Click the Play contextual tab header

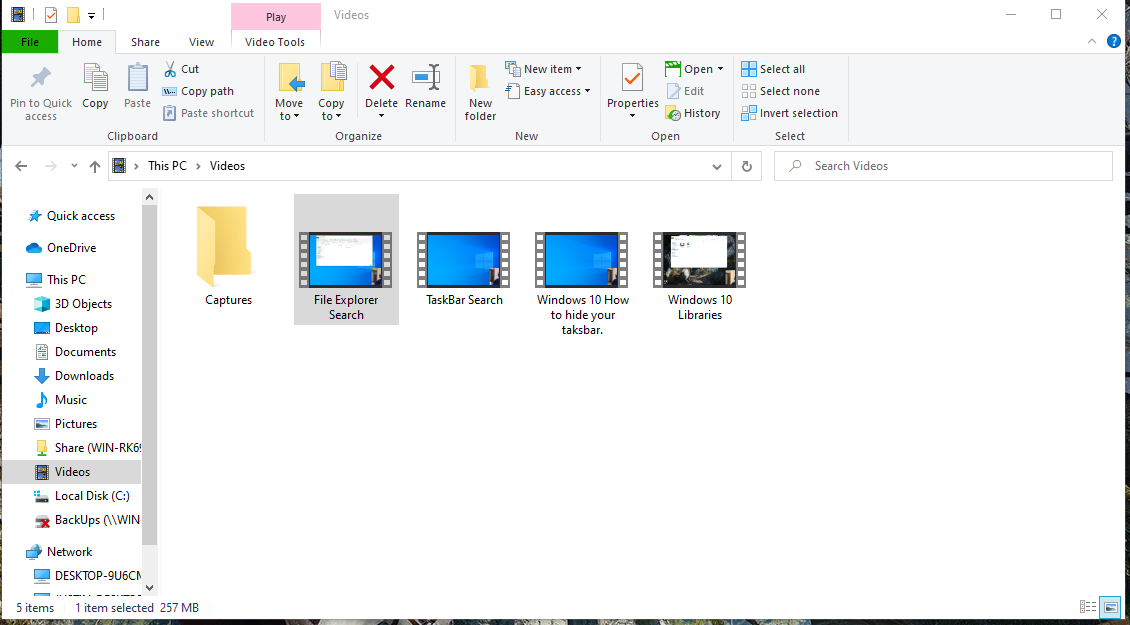coord(276,17)
